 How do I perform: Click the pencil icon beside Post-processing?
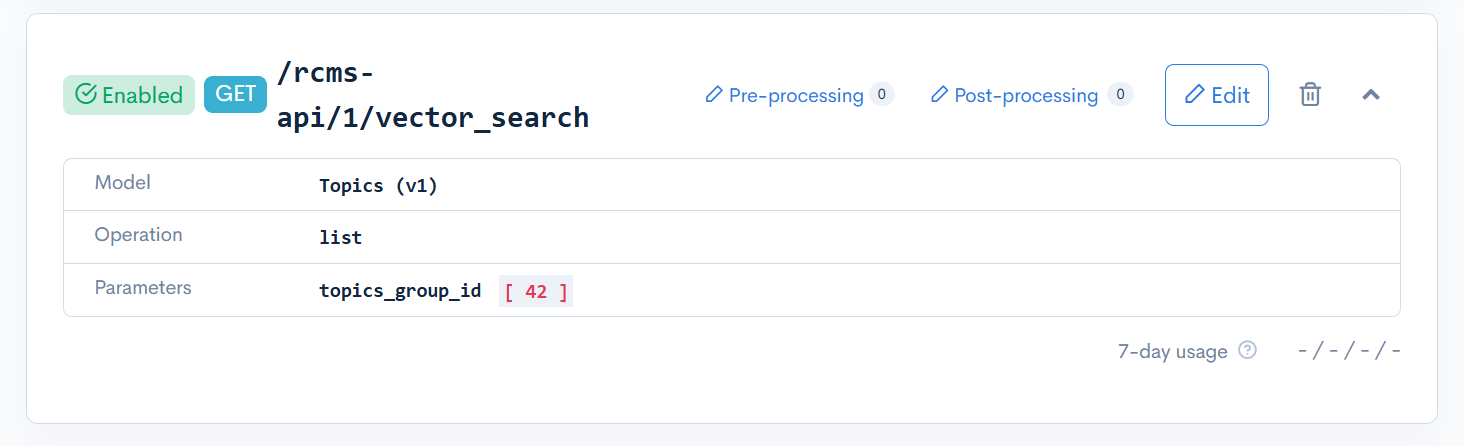coord(939,95)
